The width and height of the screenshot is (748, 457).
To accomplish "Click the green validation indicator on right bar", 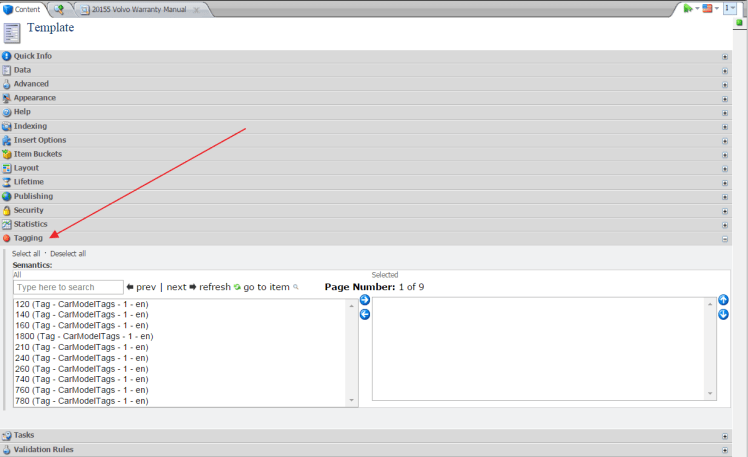I will 739,22.
